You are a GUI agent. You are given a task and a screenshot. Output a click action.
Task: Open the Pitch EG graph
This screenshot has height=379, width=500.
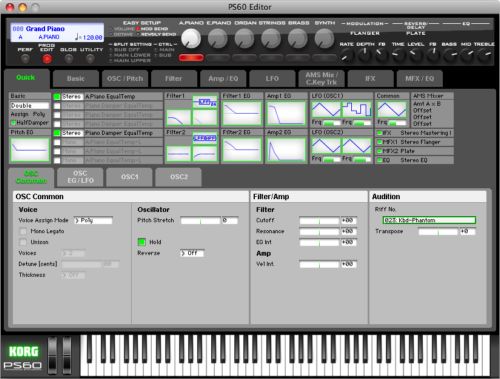(x=30, y=149)
